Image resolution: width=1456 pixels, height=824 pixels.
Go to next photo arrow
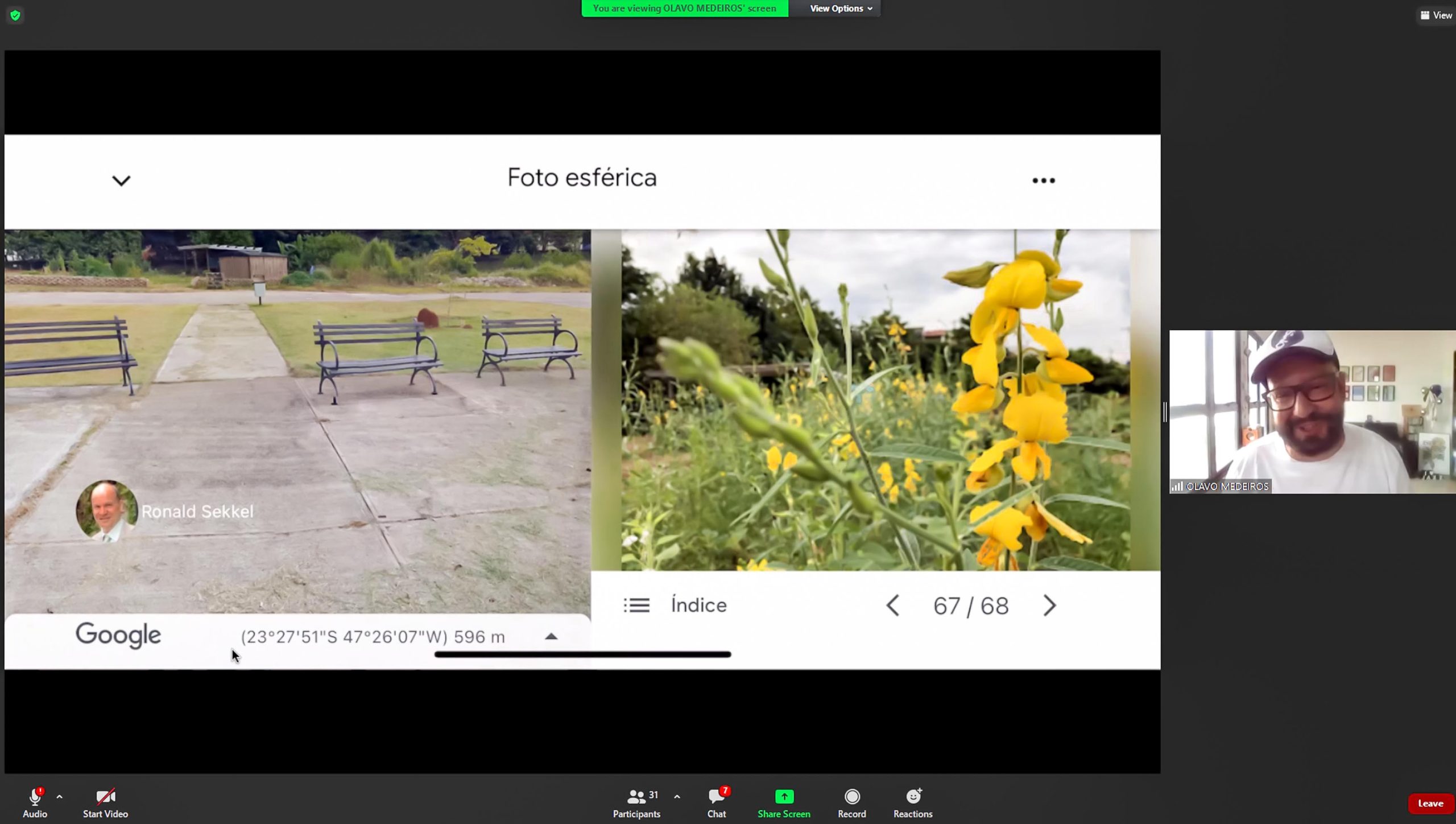[1049, 605]
